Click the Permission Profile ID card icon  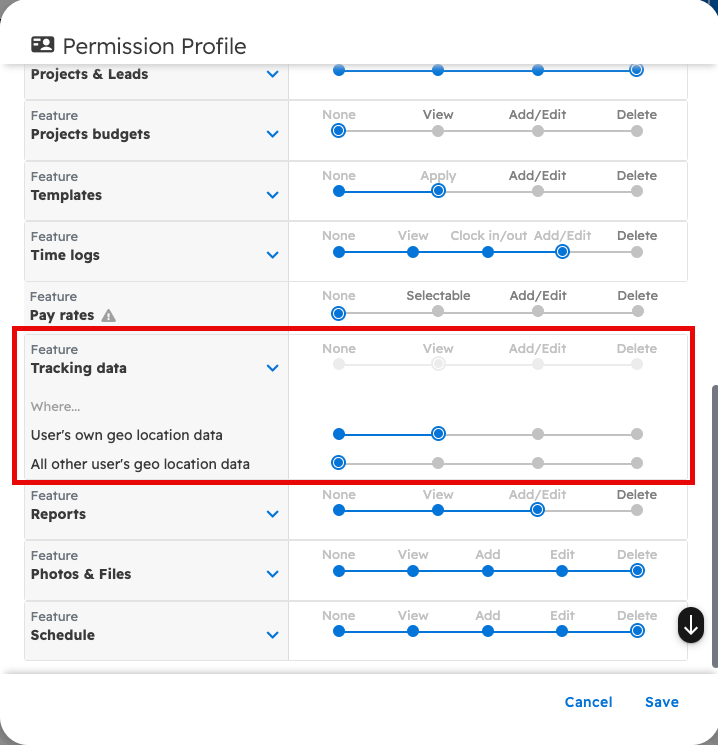[x=42, y=45]
